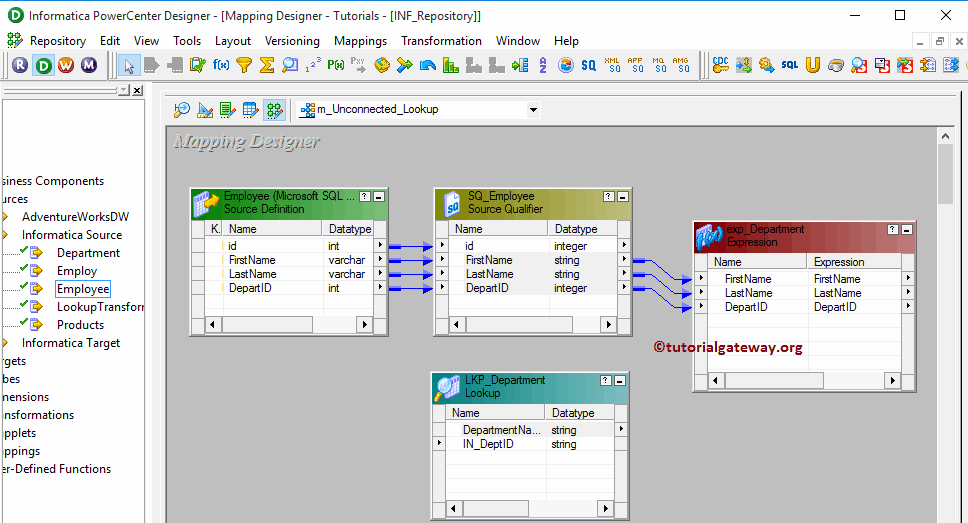Click the workspace vertical scroll up arrow
Image resolution: width=968 pixels, height=523 pixels.
coord(945,136)
